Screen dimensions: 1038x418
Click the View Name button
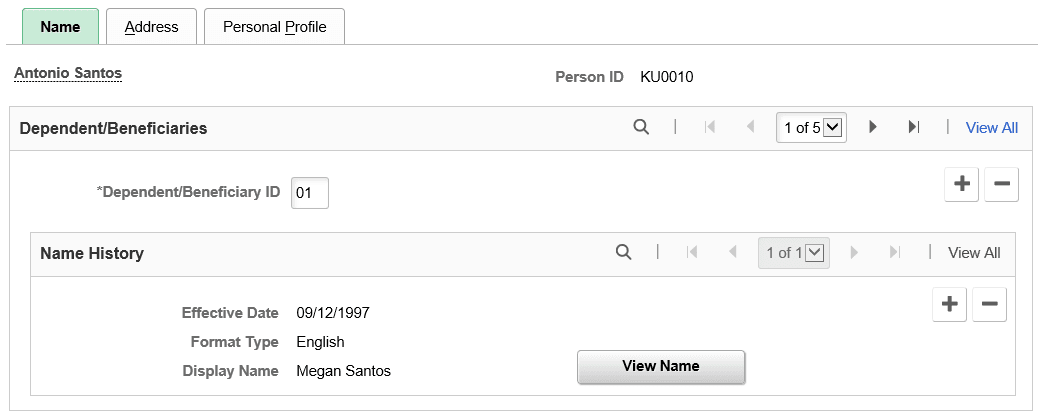click(661, 367)
